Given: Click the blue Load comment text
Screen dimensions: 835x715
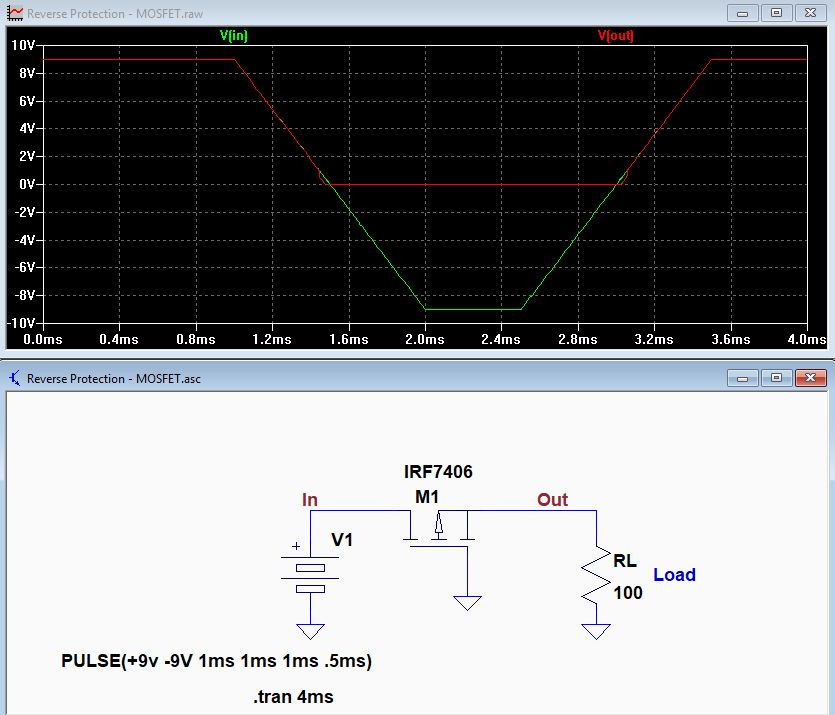Looking at the screenshot, I should tap(675, 574).
